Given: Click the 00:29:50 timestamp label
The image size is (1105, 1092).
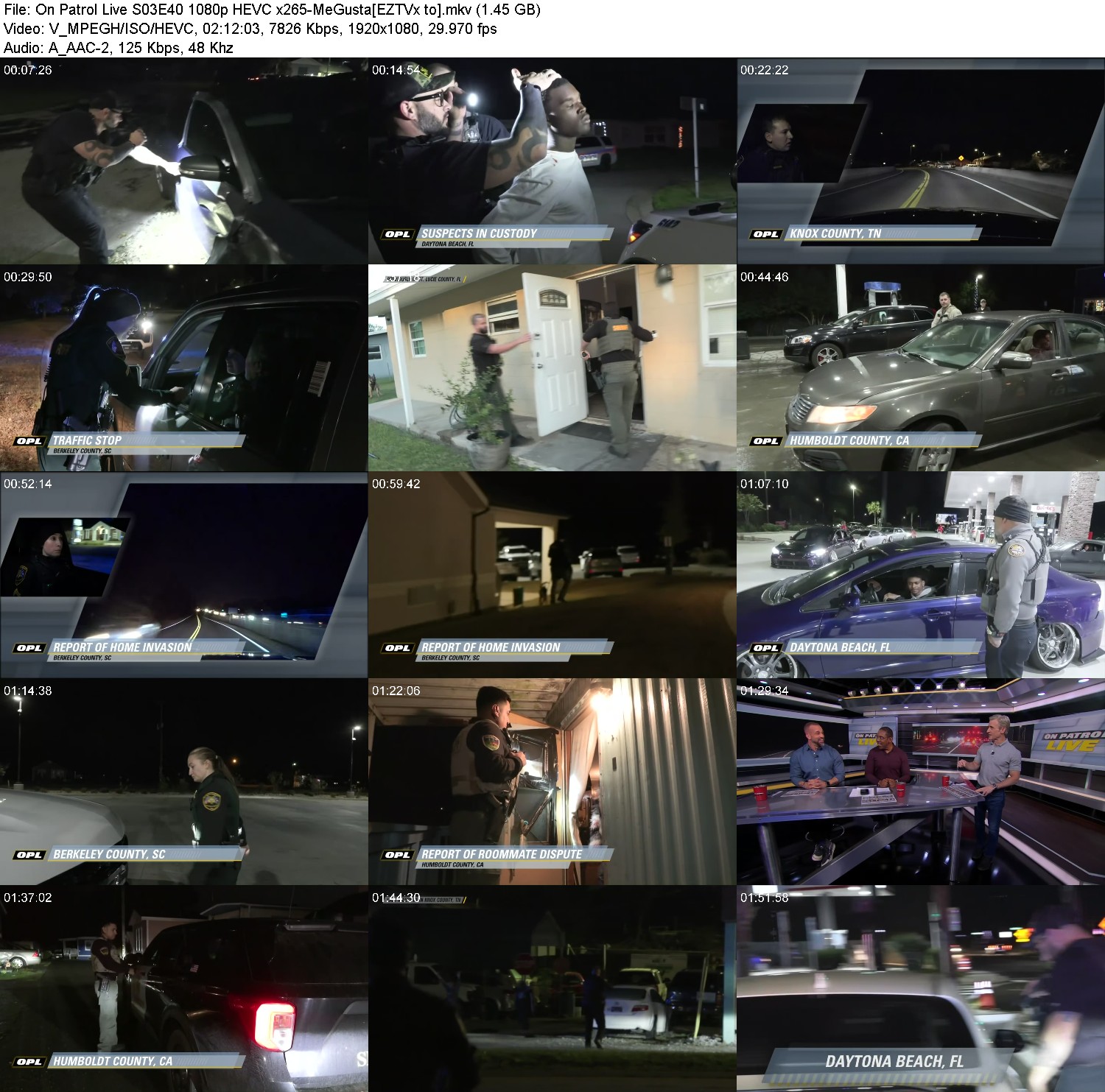Looking at the screenshot, I should [x=28, y=277].
